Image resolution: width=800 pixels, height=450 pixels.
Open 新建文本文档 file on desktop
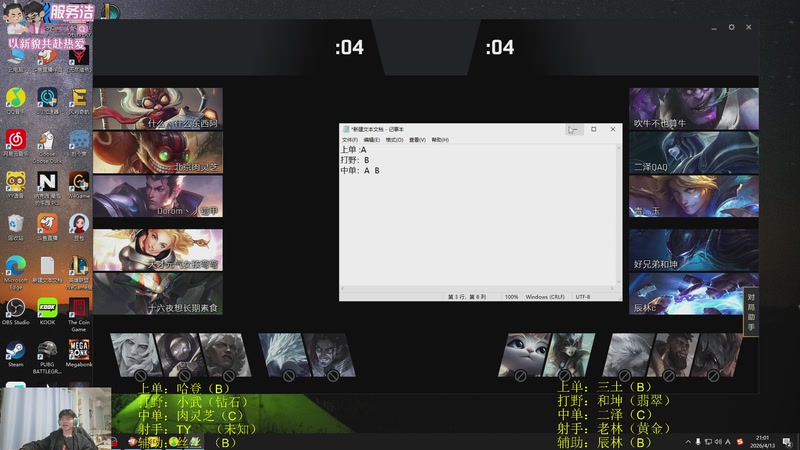pos(47,269)
